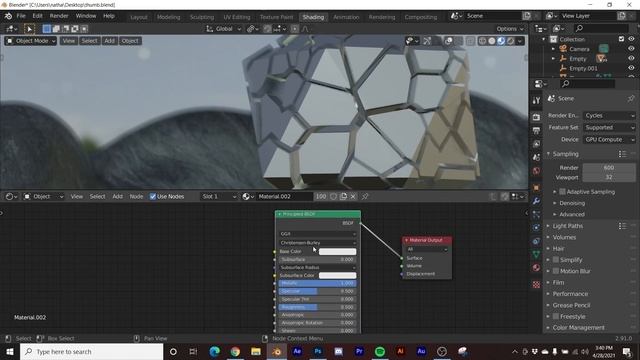Image resolution: width=640 pixels, height=360 pixels.
Task: Expand the Light Paths panel
Action: pos(567,226)
